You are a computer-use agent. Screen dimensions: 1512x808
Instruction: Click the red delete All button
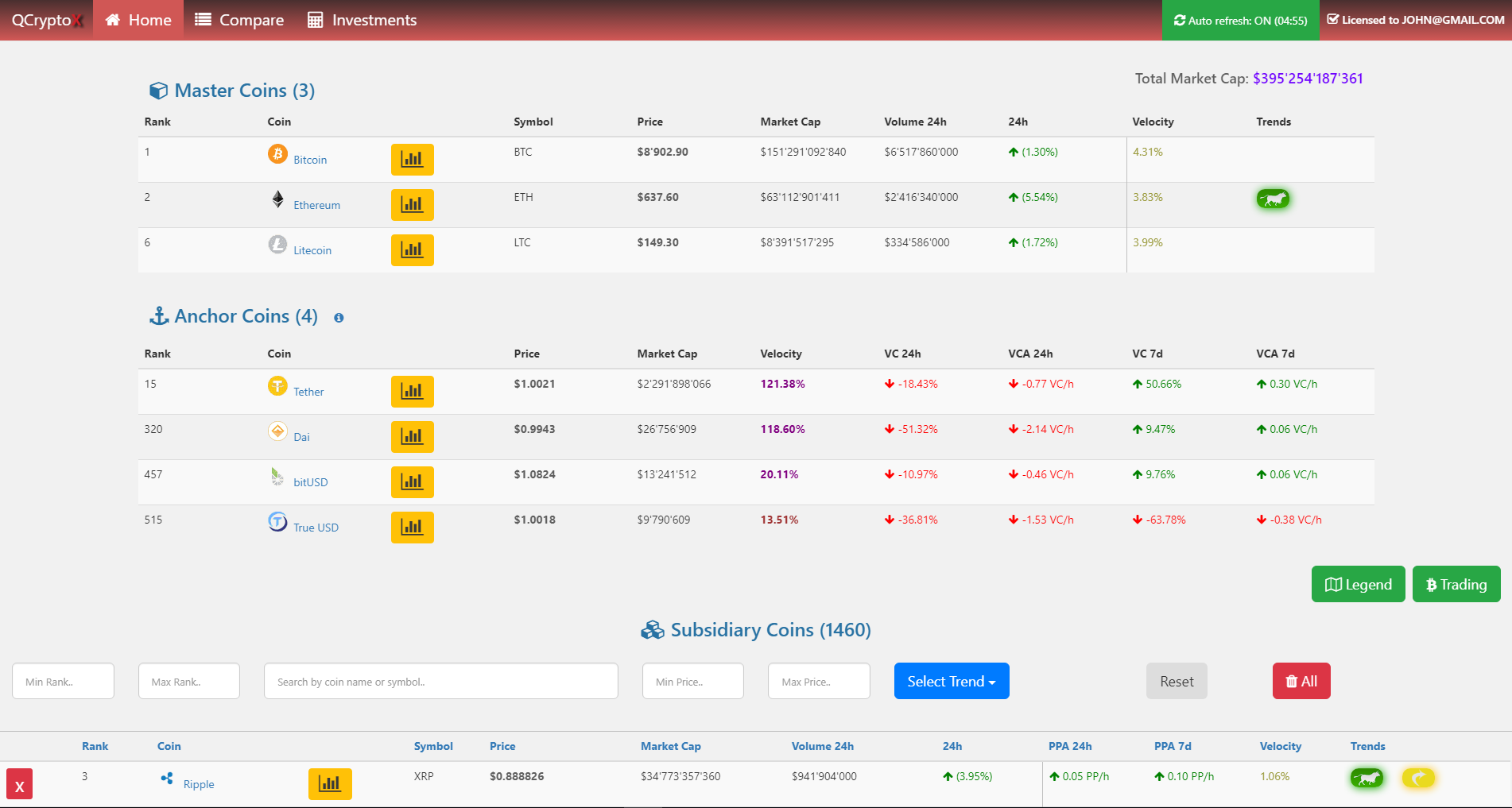[x=1301, y=681]
